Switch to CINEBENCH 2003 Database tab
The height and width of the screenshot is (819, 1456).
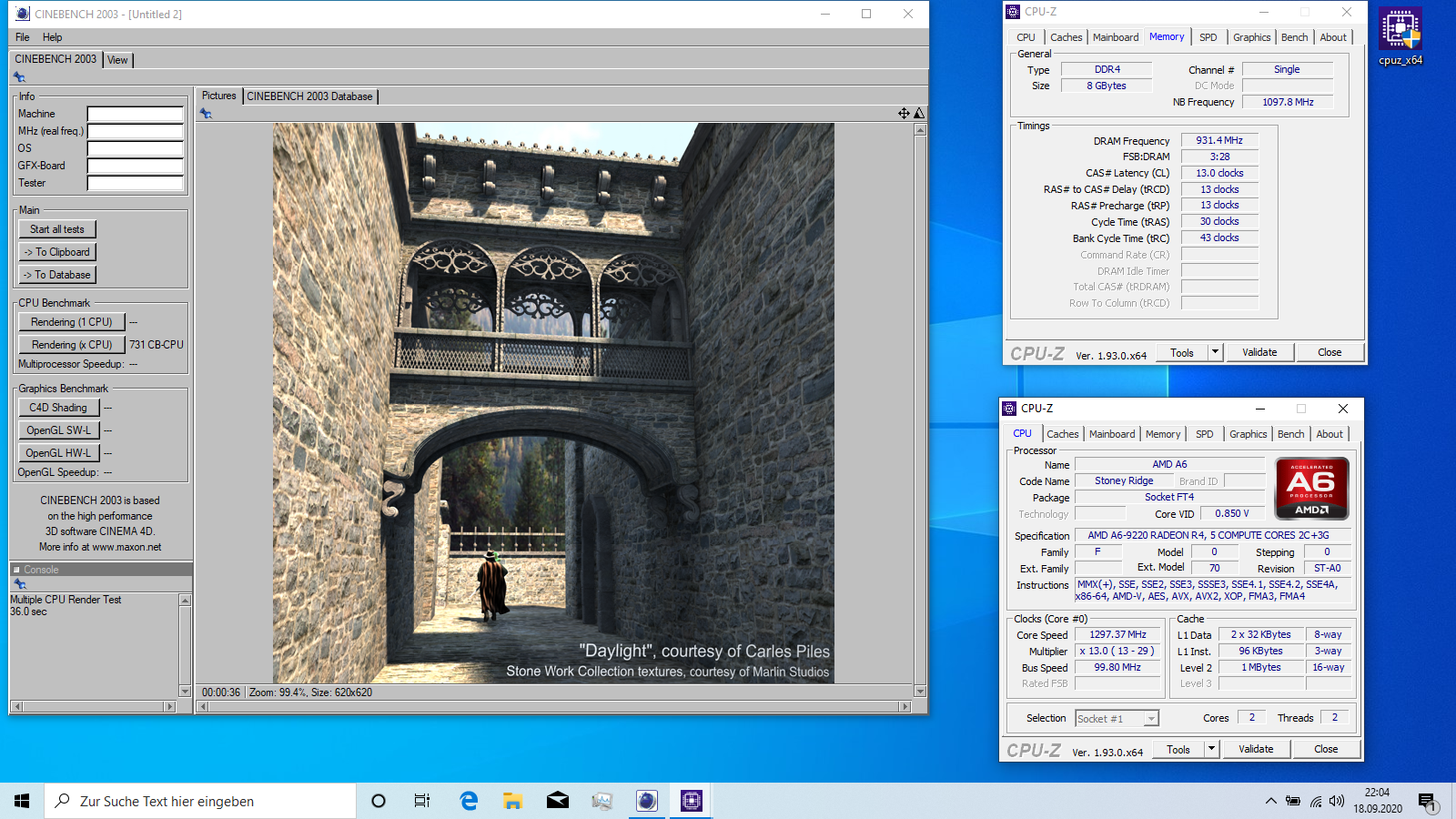point(309,96)
